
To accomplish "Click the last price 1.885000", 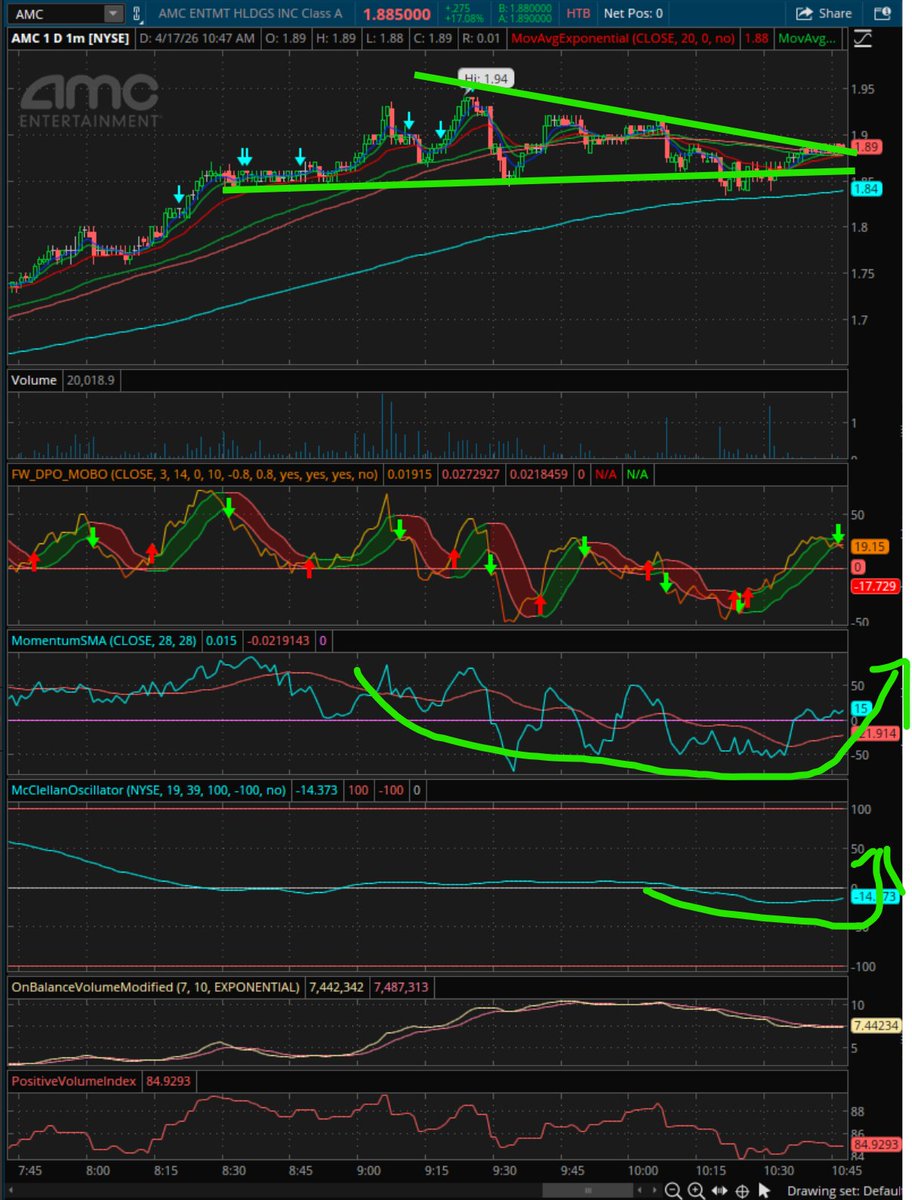I will [x=396, y=15].
